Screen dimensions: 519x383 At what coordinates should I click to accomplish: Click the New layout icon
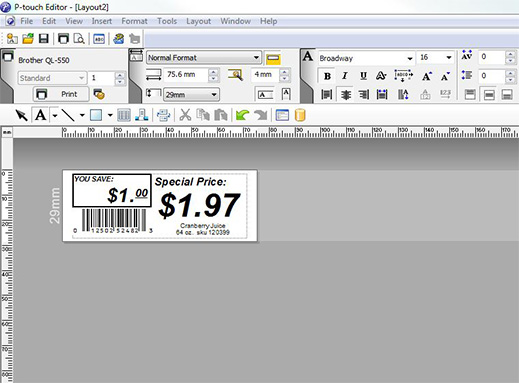[12, 39]
